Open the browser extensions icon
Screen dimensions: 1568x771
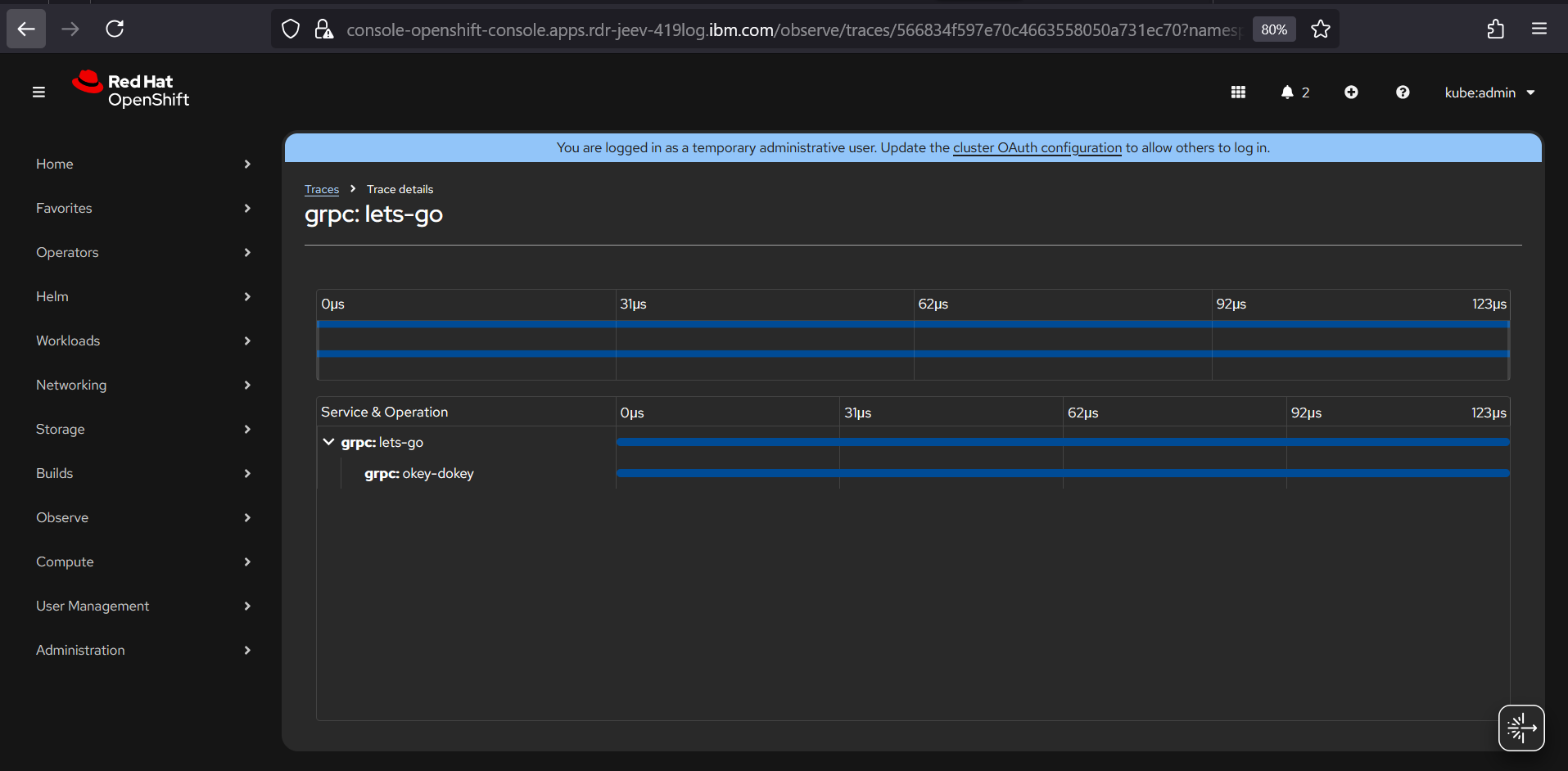(x=1495, y=29)
